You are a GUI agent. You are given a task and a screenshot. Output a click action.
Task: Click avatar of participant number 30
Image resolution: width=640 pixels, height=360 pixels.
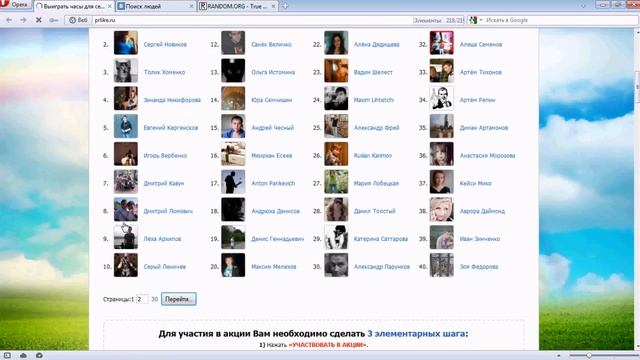(336, 265)
